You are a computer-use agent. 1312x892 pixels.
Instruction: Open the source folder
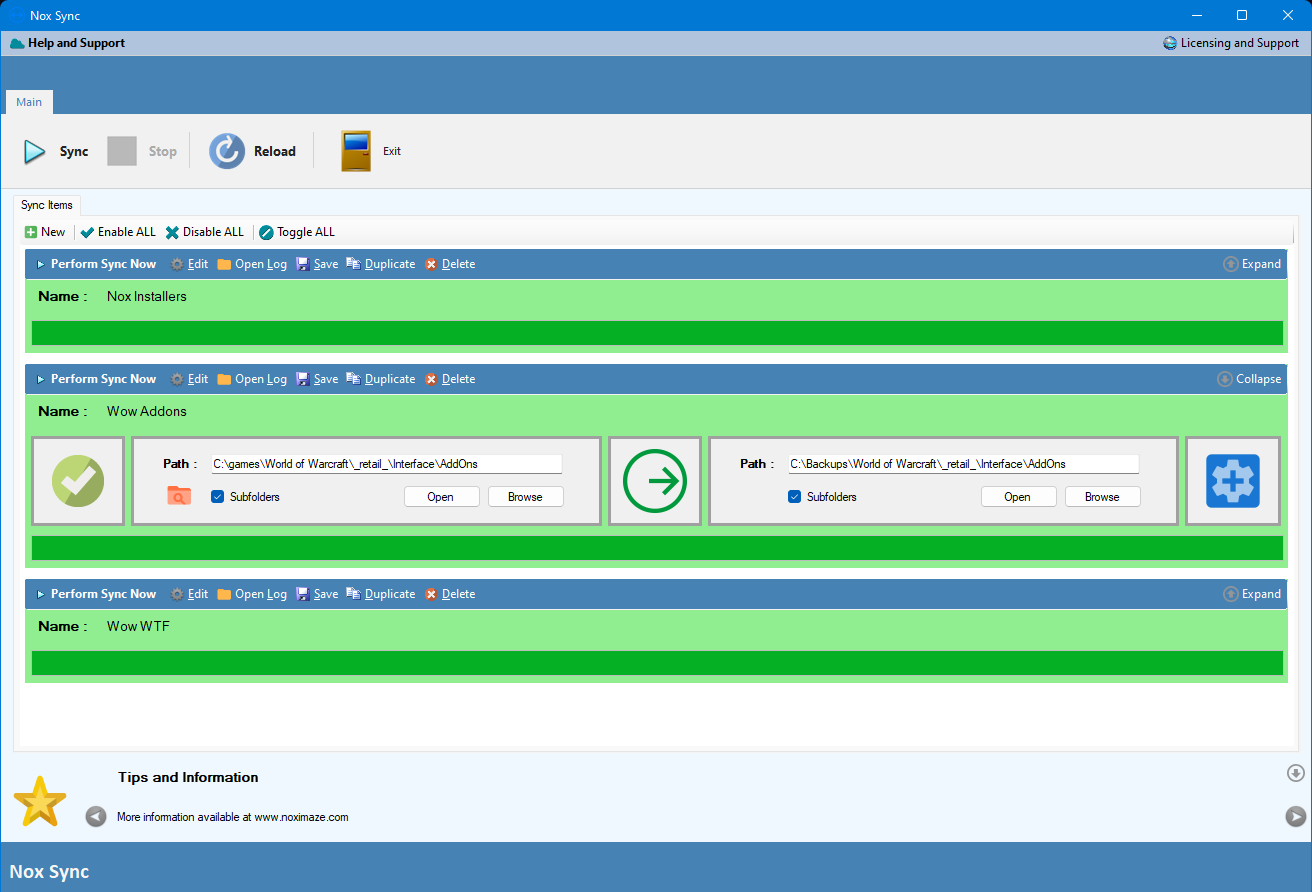[x=441, y=497]
